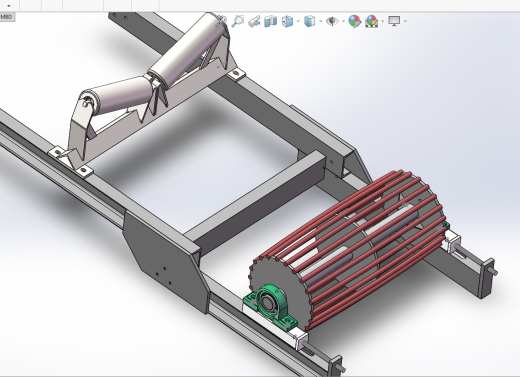Expand the Display Style dropdown arrow
The height and width of the screenshot is (377, 520).
click(x=320, y=21)
